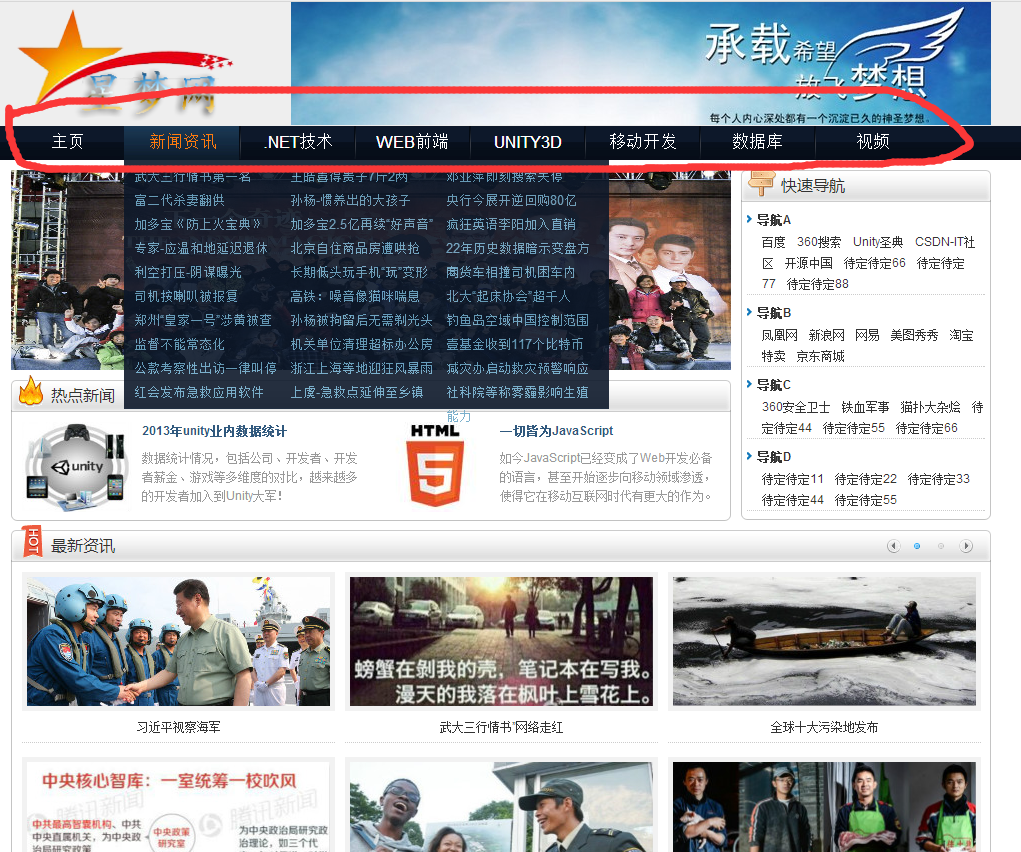Open dropdown link 红会发布急救应用软件
The height and width of the screenshot is (852, 1021).
[199, 392]
